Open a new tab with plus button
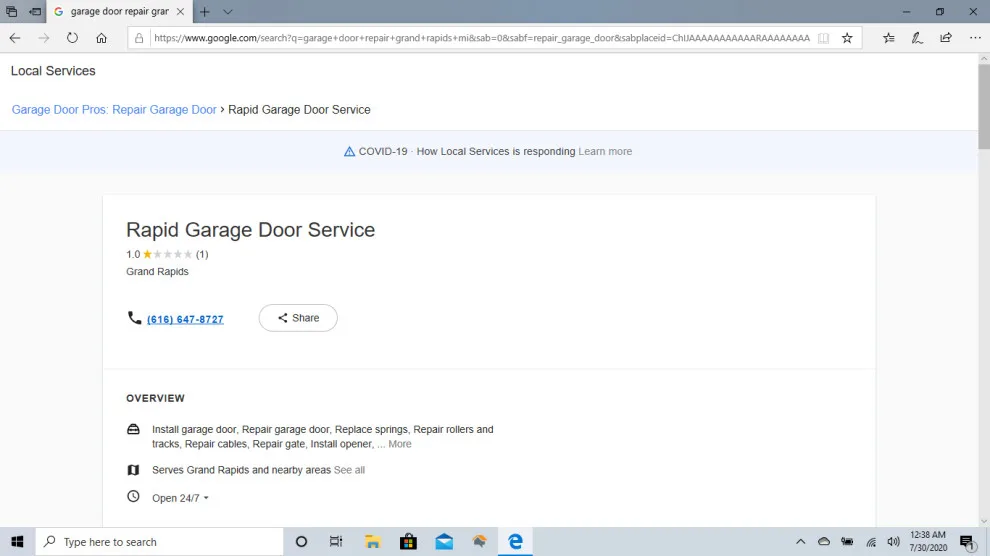Image resolution: width=990 pixels, height=556 pixels. [205, 11]
